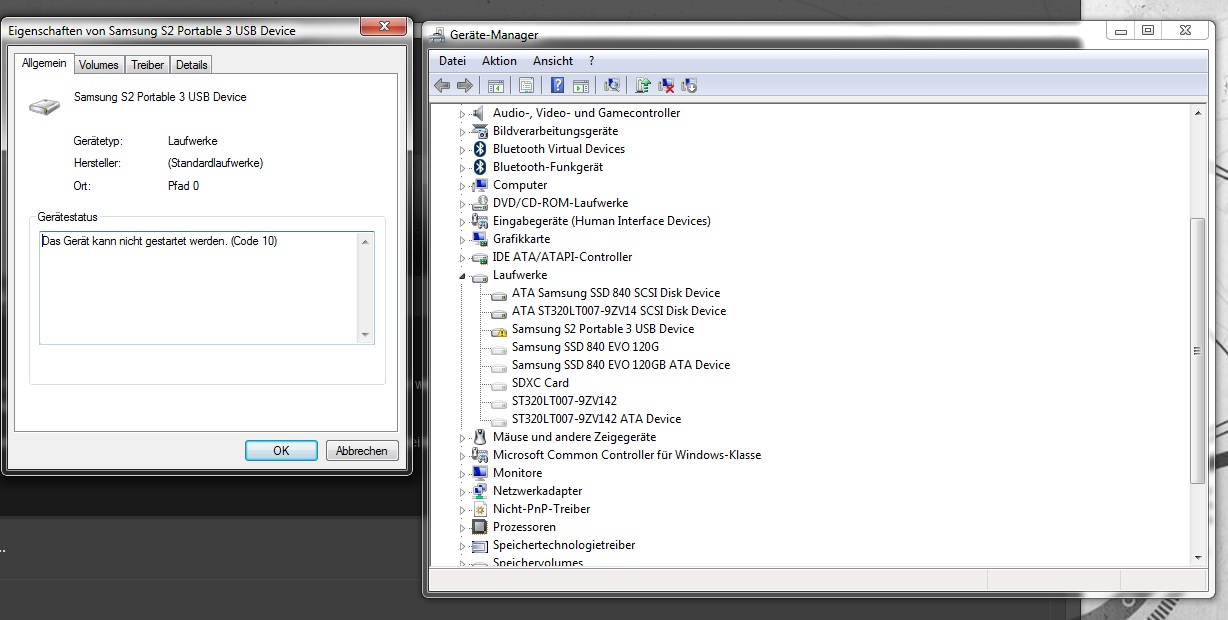Click the Abbrechen button

pyautogui.click(x=362, y=451)
